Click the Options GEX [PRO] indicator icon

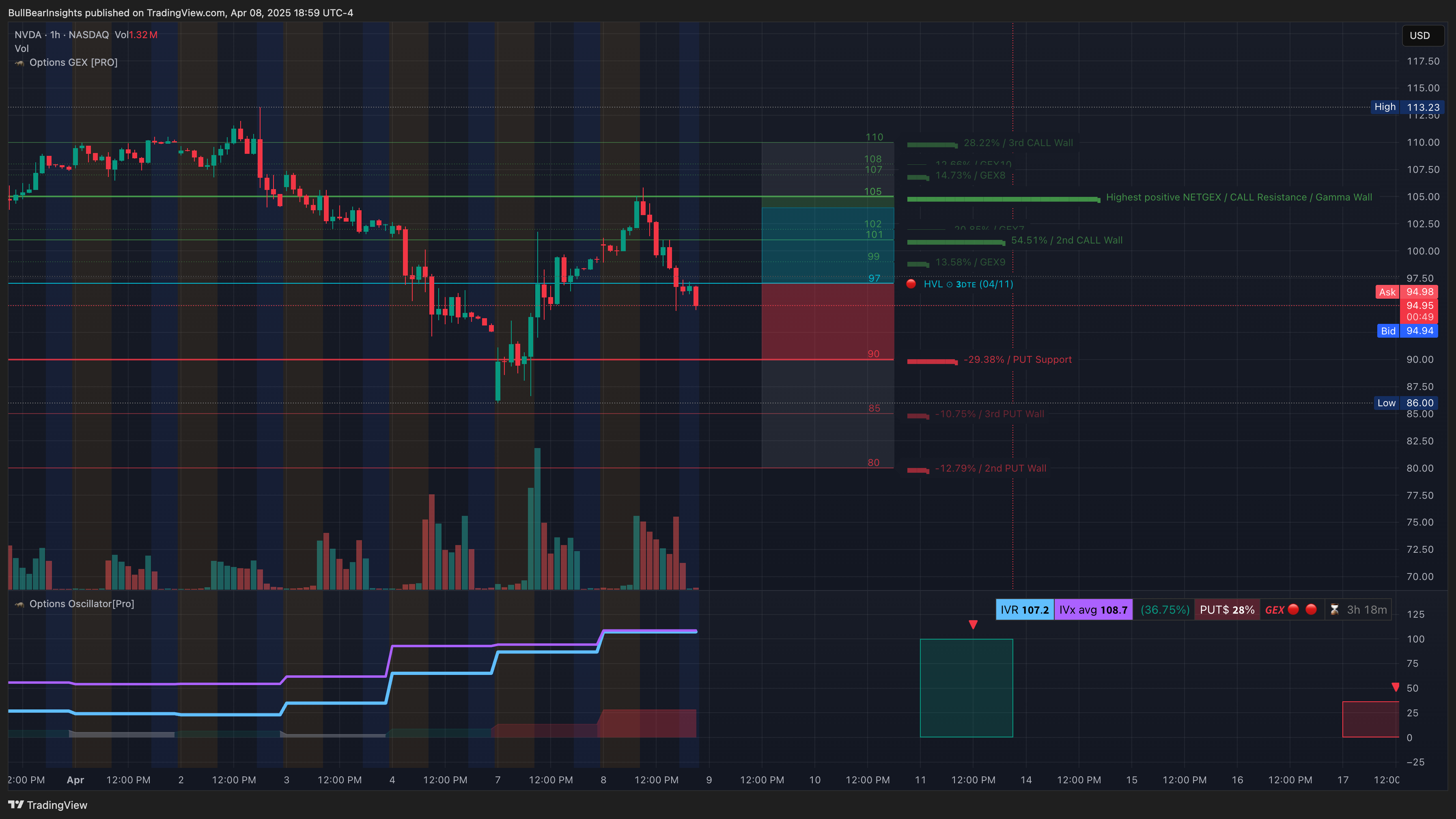click(x=20, y=63)
